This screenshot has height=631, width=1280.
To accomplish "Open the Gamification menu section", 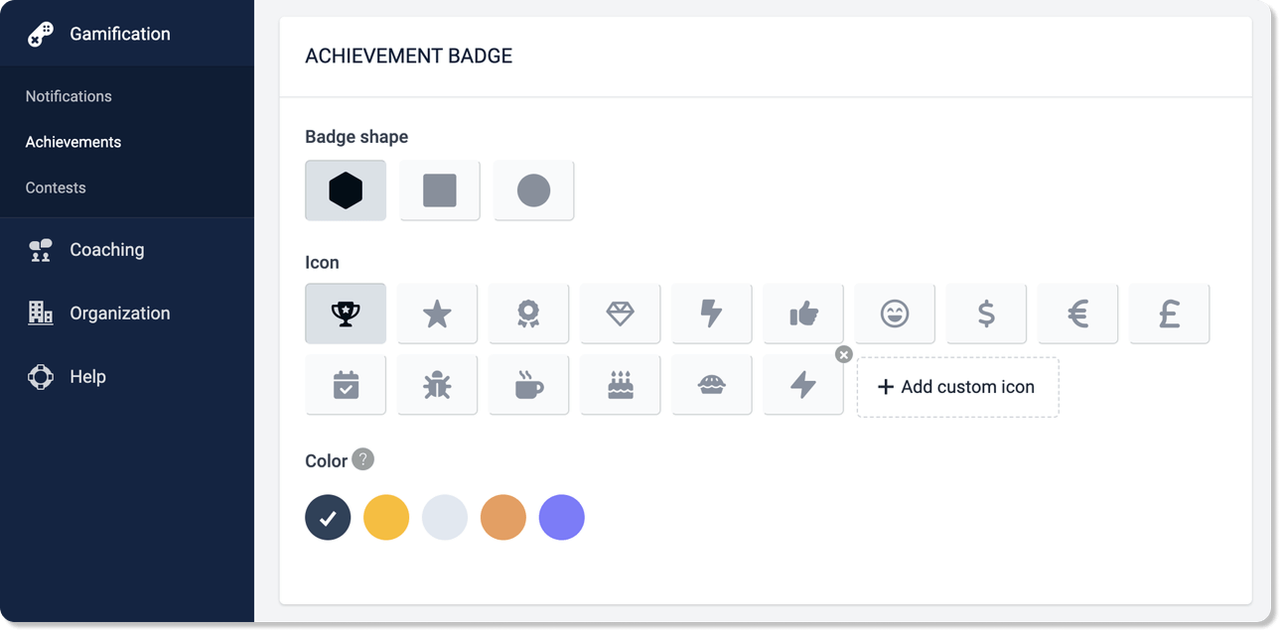I will click(x=120, y=34).
